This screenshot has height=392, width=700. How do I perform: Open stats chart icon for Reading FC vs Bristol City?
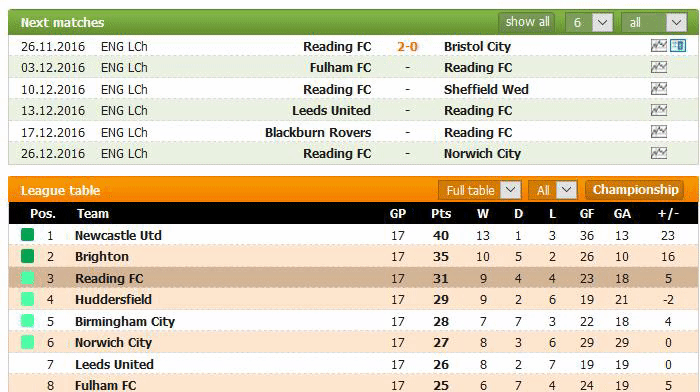pos(658,46)
